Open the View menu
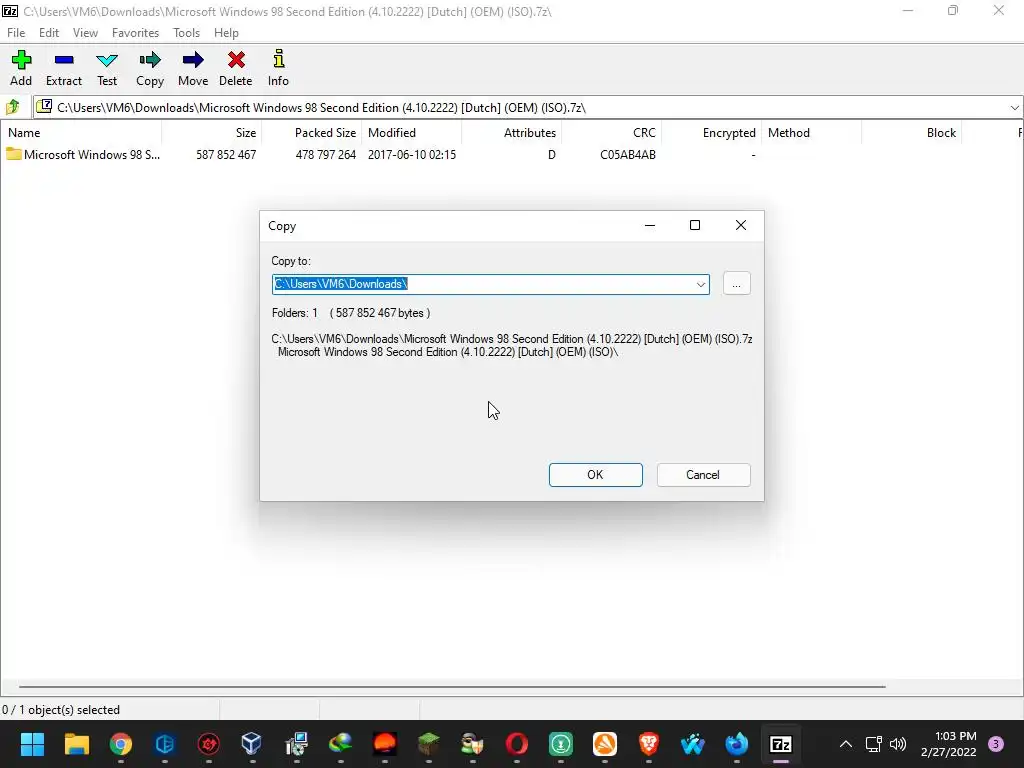The height and width of the screenshot is (768, 1024). [x=85, y=33]
